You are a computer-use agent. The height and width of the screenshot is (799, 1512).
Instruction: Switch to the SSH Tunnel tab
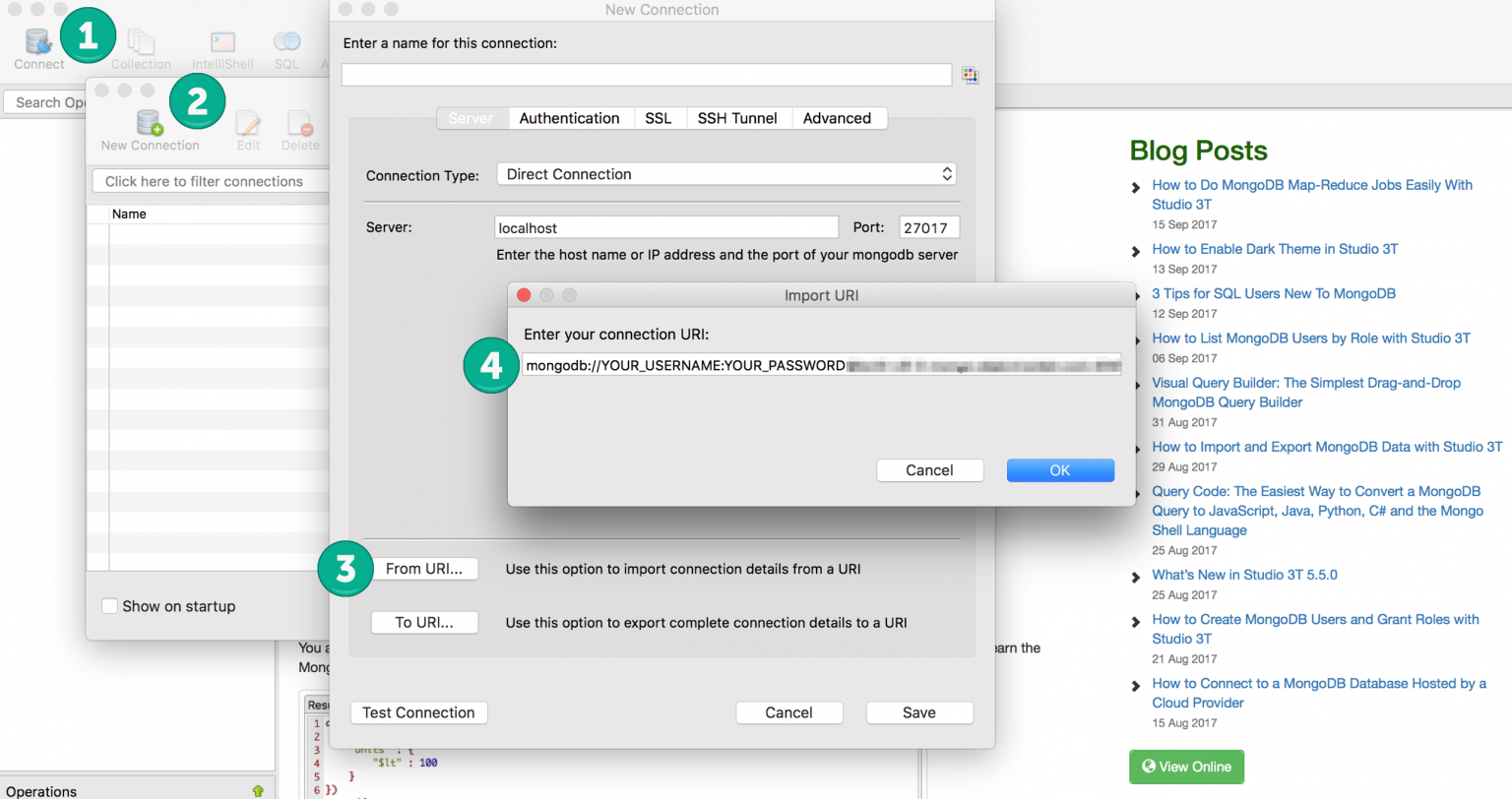pos(737,118)
